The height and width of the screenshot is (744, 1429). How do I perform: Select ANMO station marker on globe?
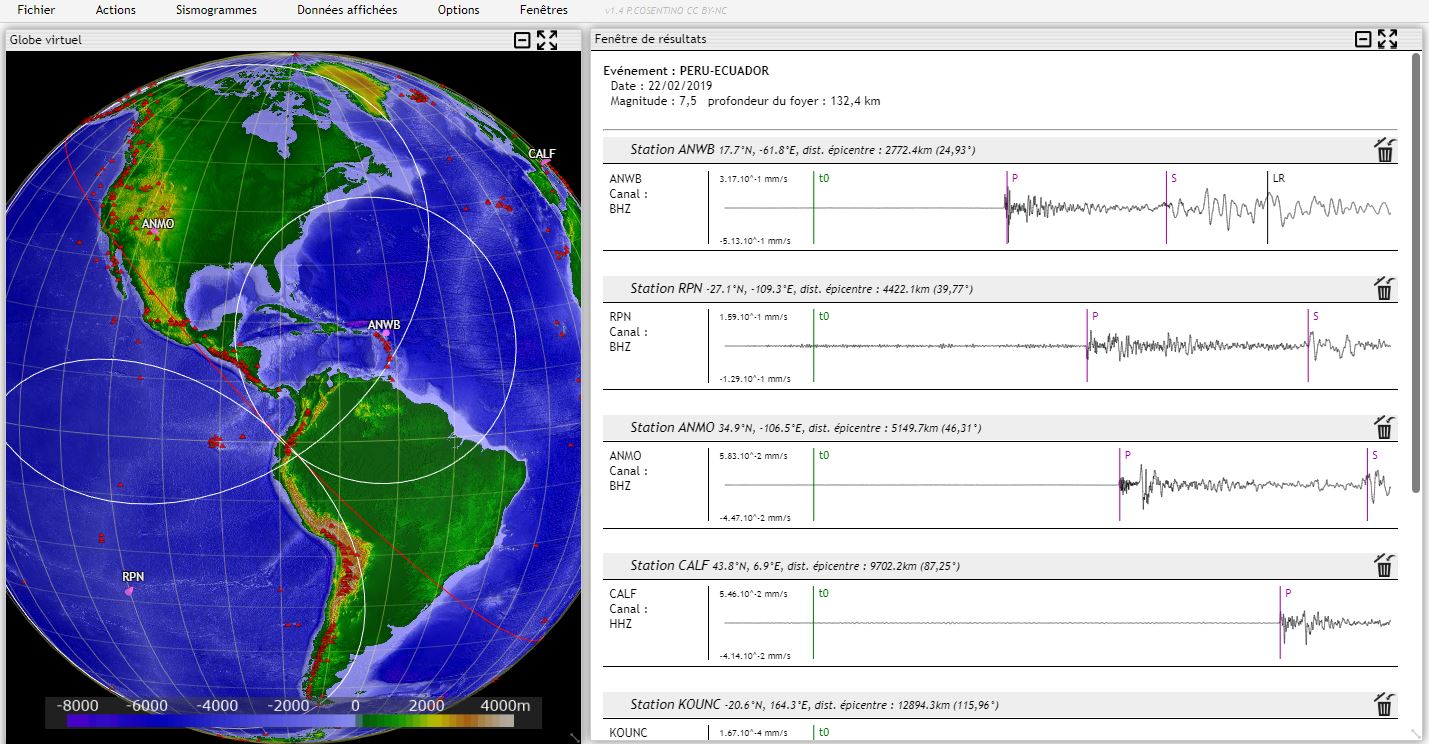[153, 232]
